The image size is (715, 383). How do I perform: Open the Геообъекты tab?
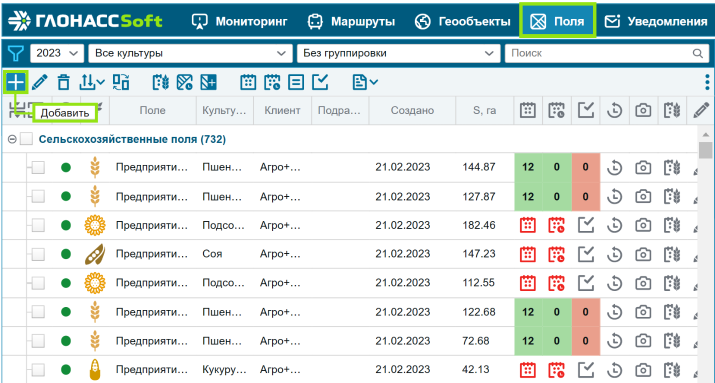[463, 21]
